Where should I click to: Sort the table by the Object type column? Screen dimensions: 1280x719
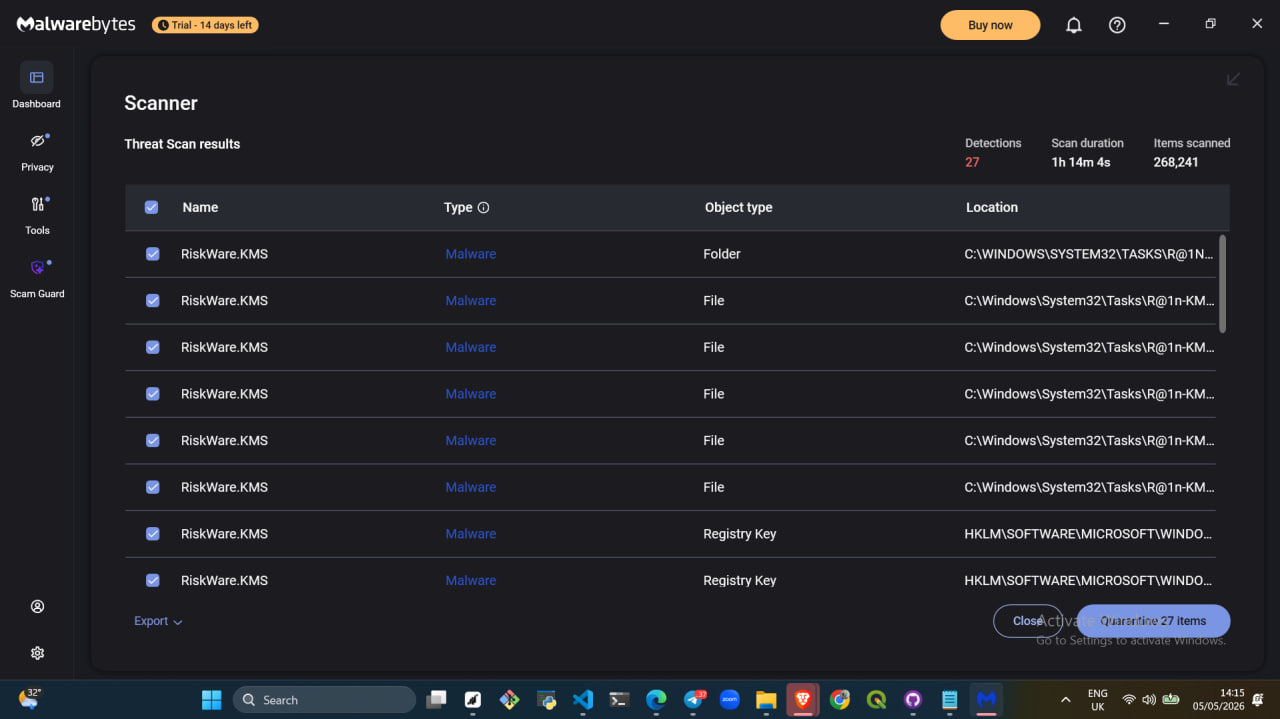pos(739,207)
